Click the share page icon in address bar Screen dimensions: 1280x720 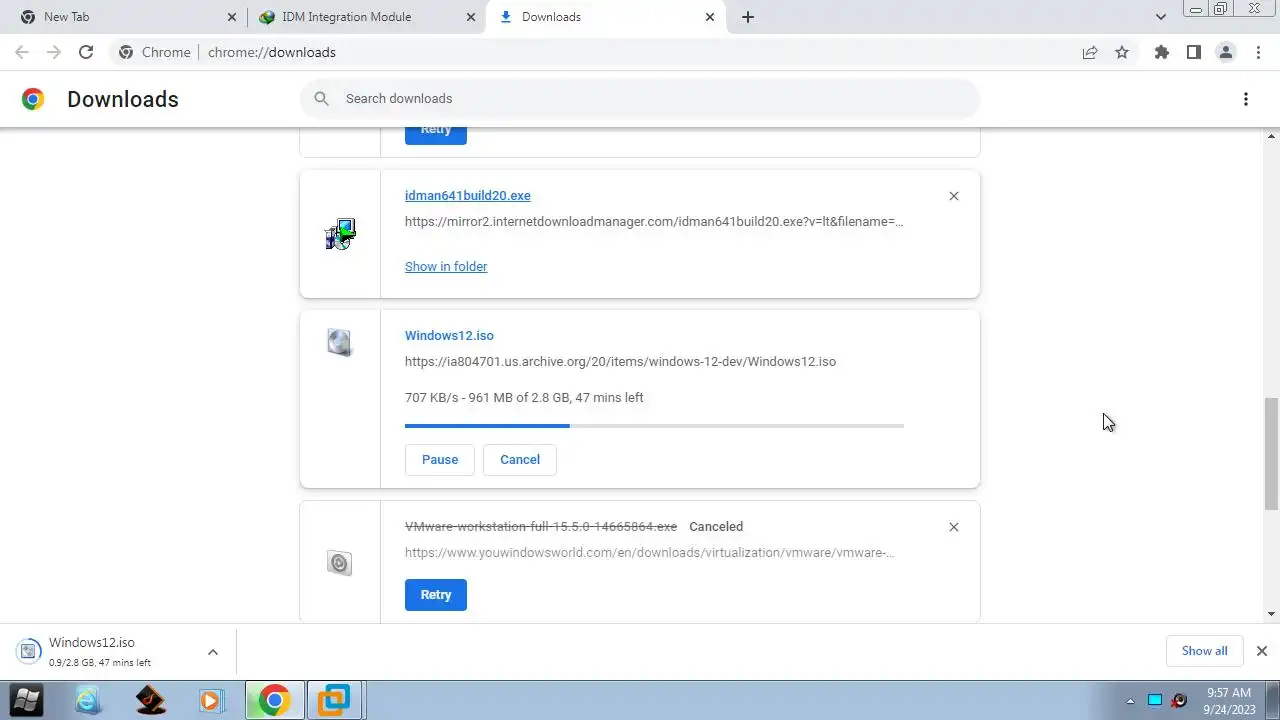click(1090, 52)
